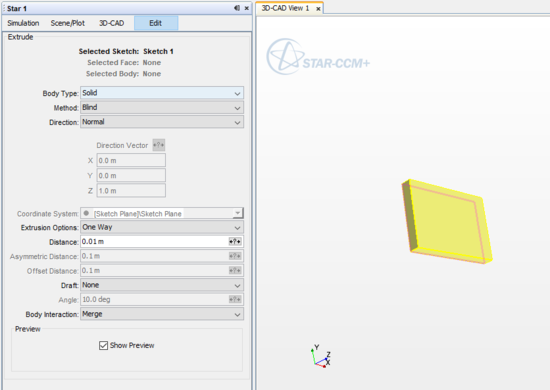Expand the Extrusion Options dropdown

click(162, 227)
